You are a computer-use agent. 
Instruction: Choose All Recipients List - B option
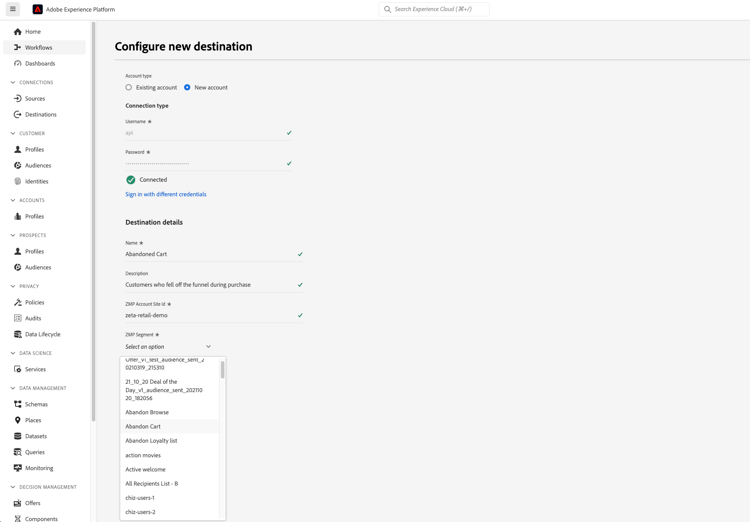(170, 484)
